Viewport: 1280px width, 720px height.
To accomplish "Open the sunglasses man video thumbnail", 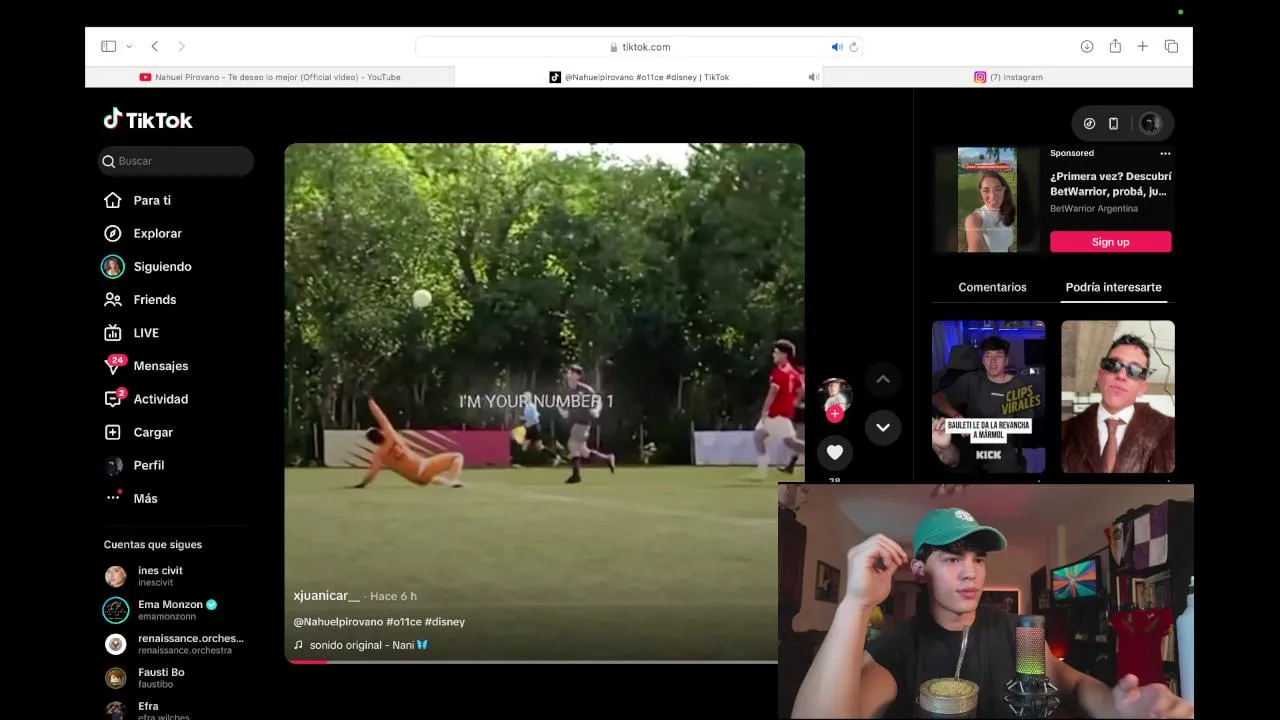I will [x=1117, y=396].
